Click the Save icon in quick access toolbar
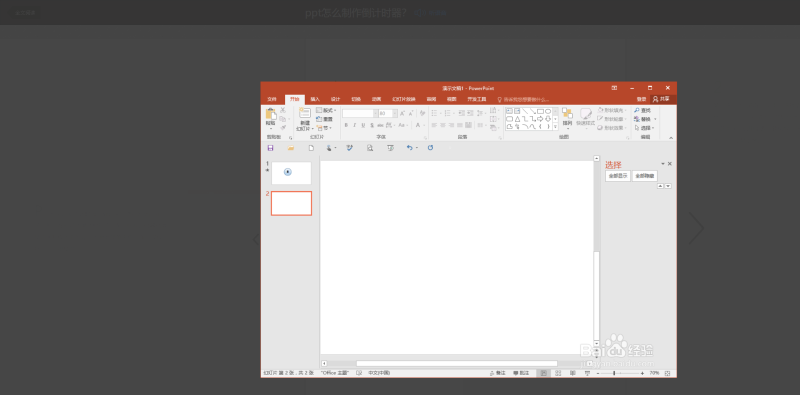 270,148
